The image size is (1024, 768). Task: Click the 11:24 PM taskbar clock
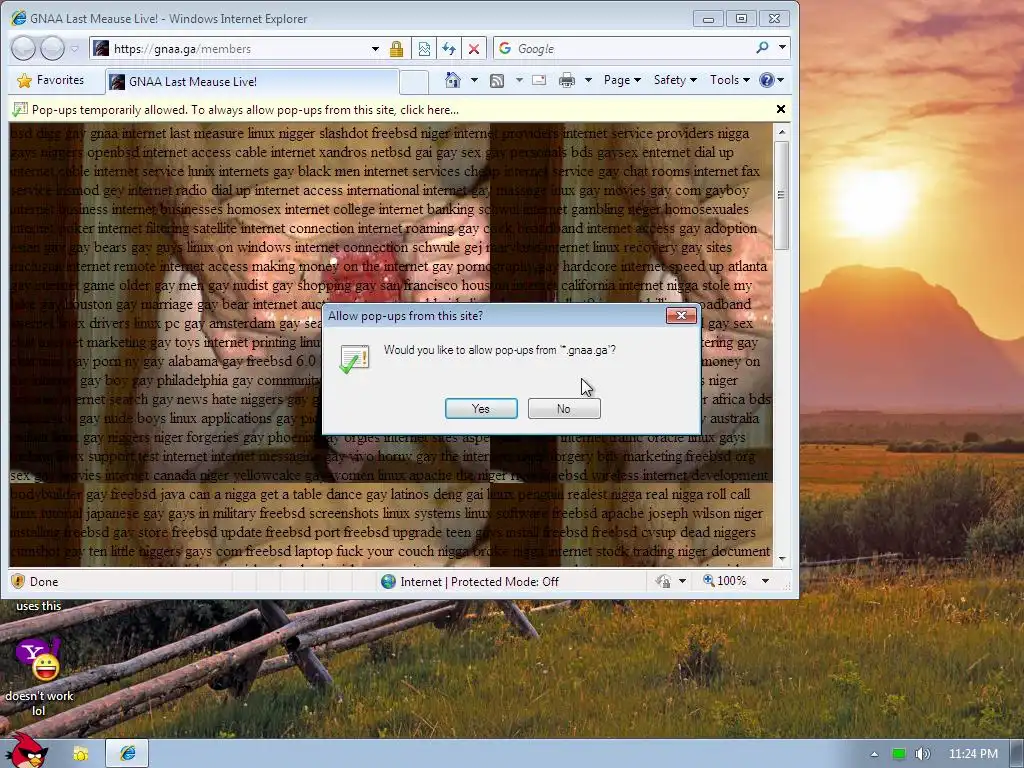(973, 754)
